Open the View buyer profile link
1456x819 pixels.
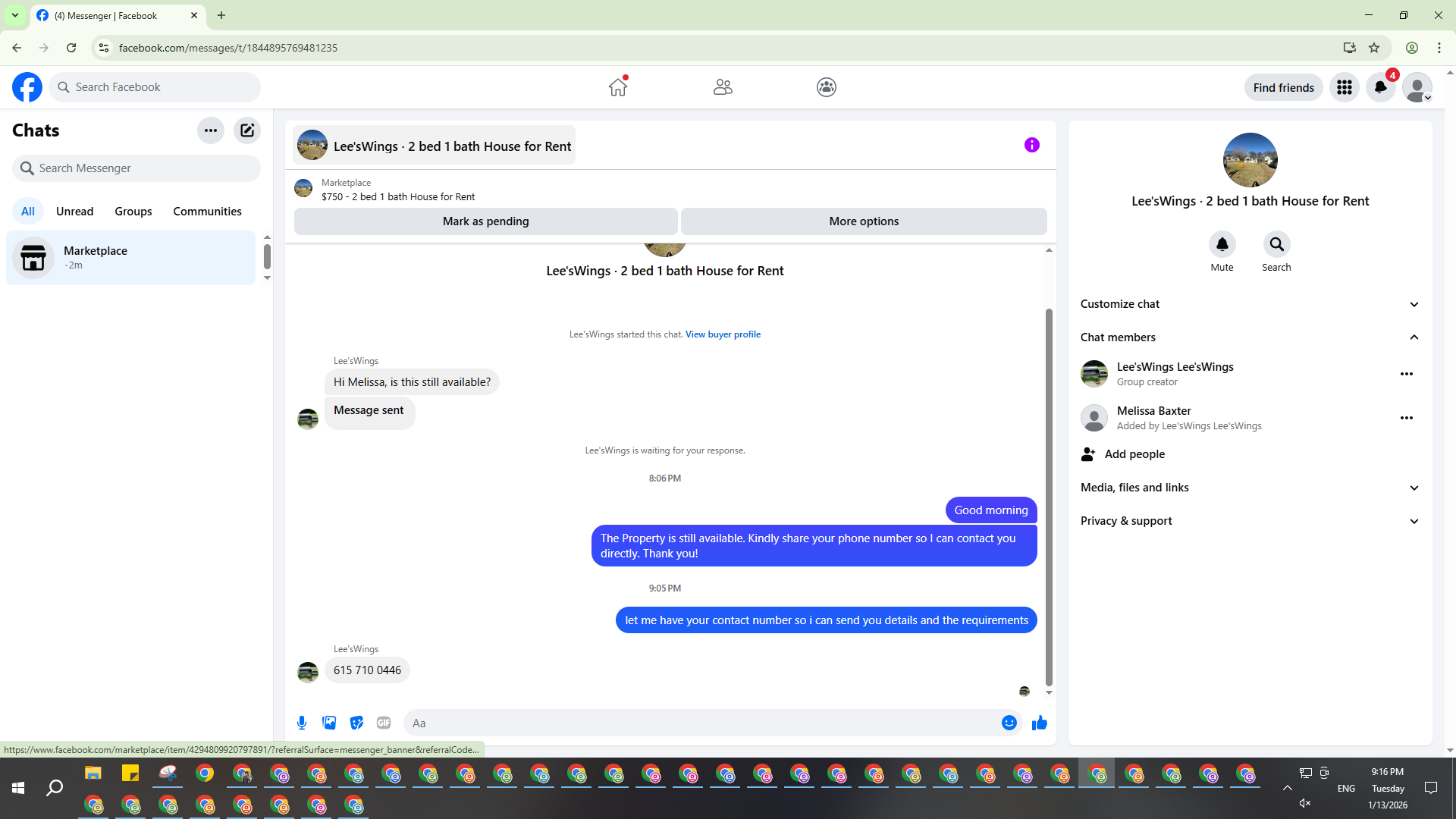723,334
